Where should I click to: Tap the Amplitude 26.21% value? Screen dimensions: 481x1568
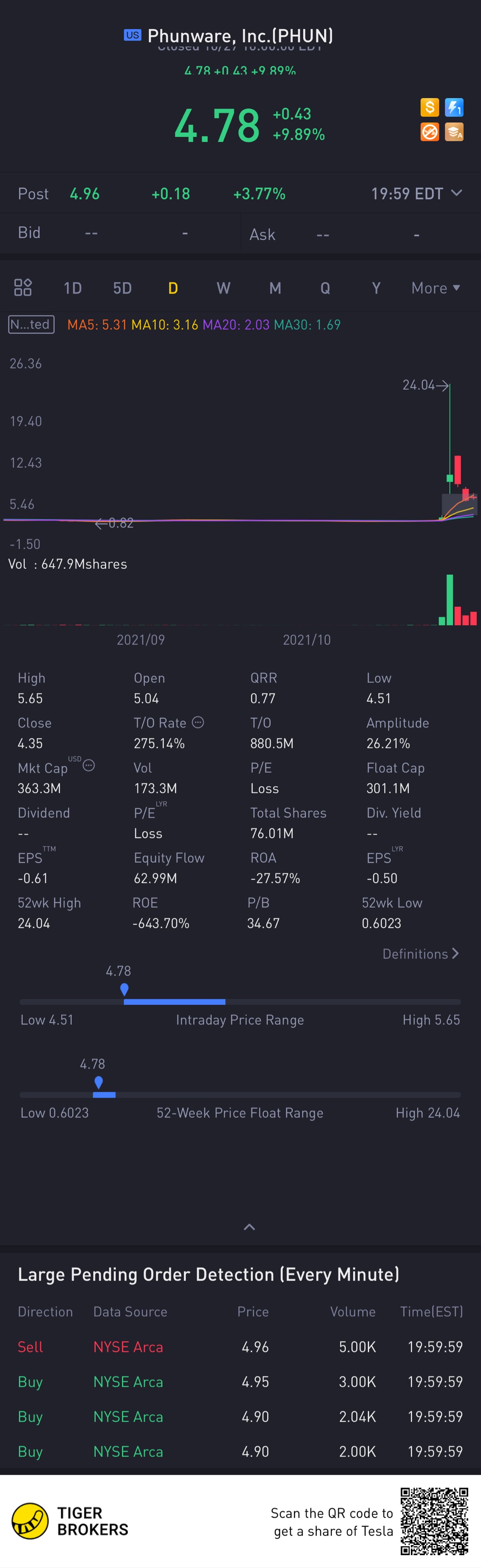click(x=388, y=743)
